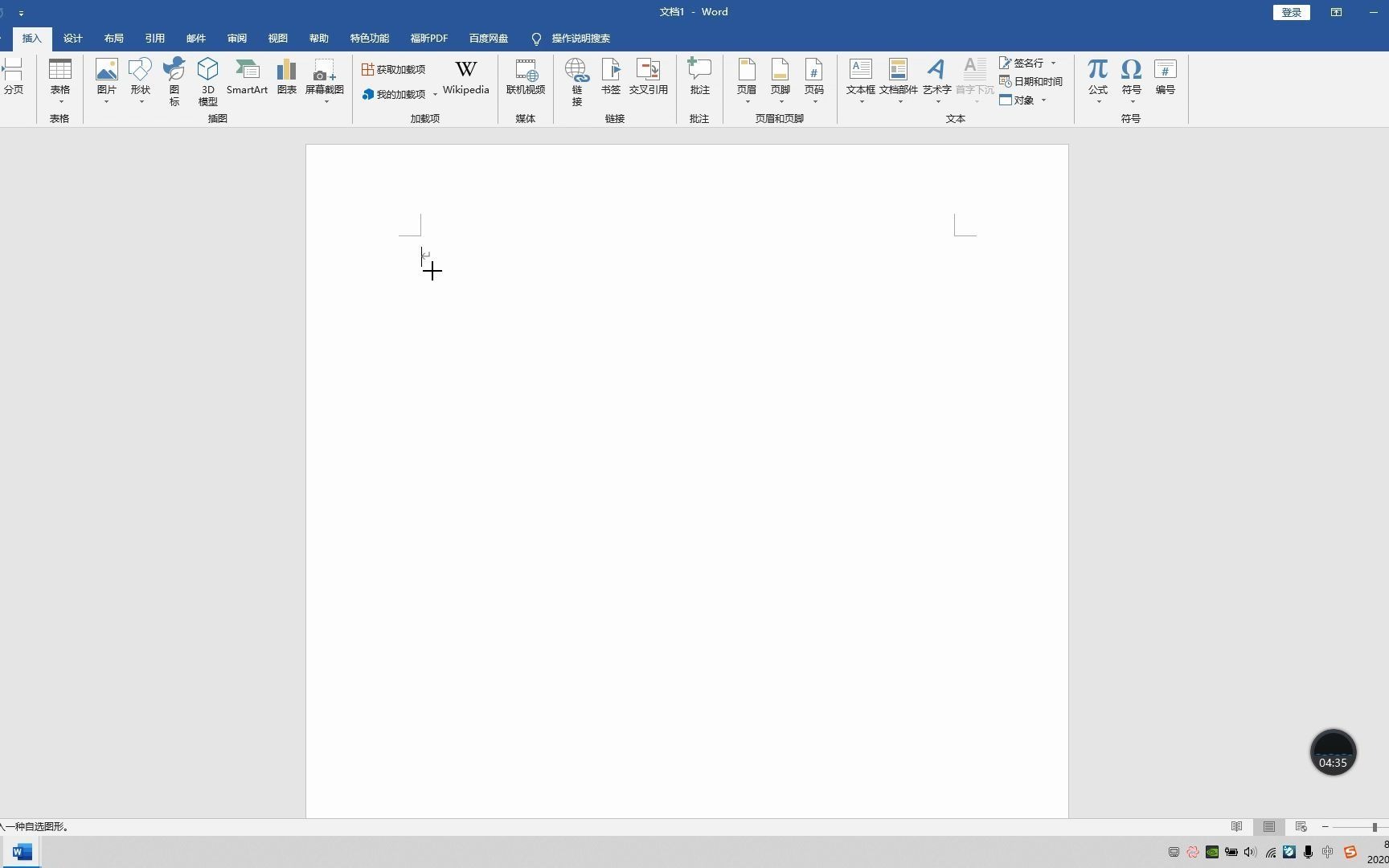Open the 符号 symbol menu
The image size is (1389, 868).
1132,80
